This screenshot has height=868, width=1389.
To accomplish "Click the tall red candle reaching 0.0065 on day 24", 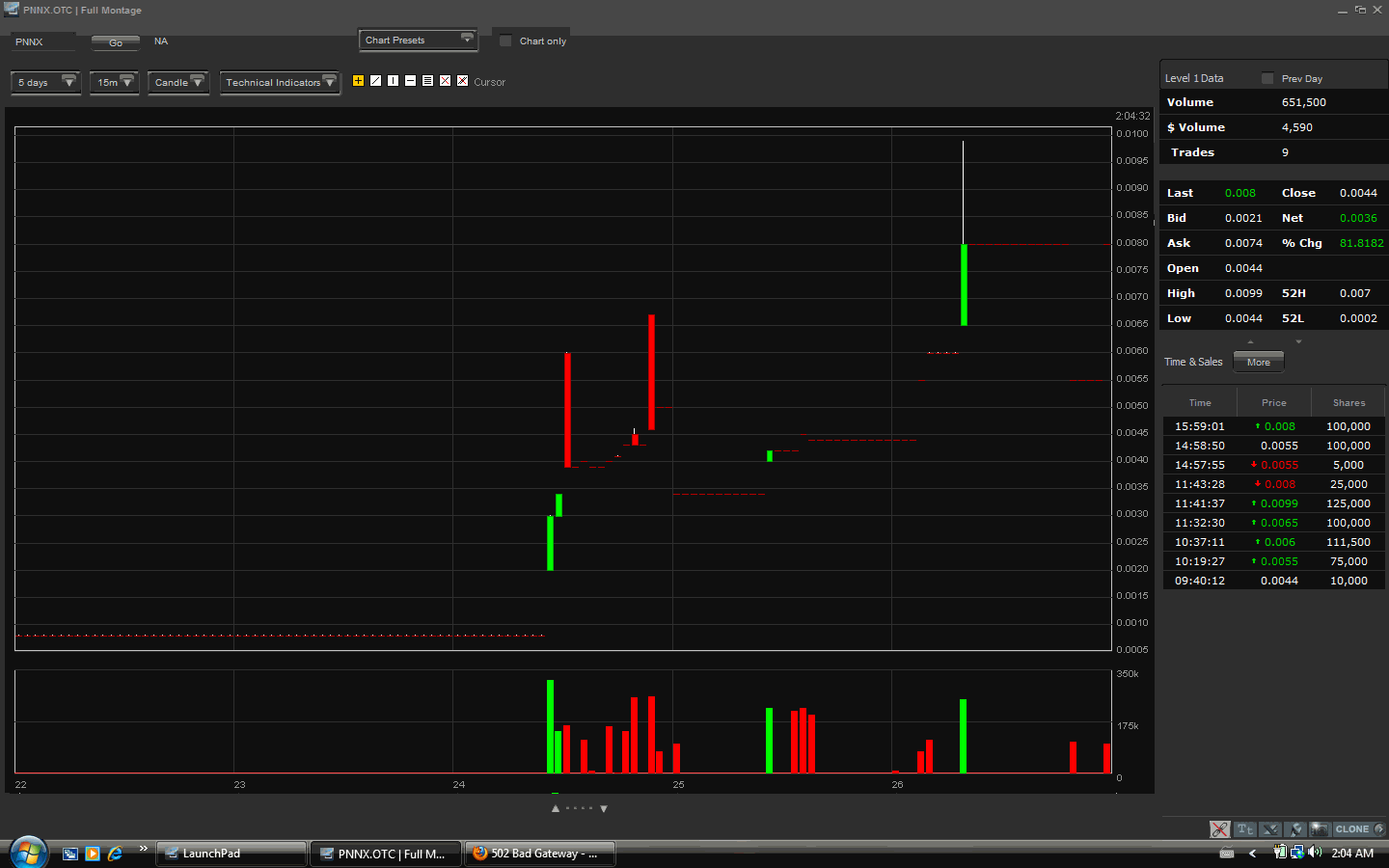I will pyautogui.click(x=652, y=371).
